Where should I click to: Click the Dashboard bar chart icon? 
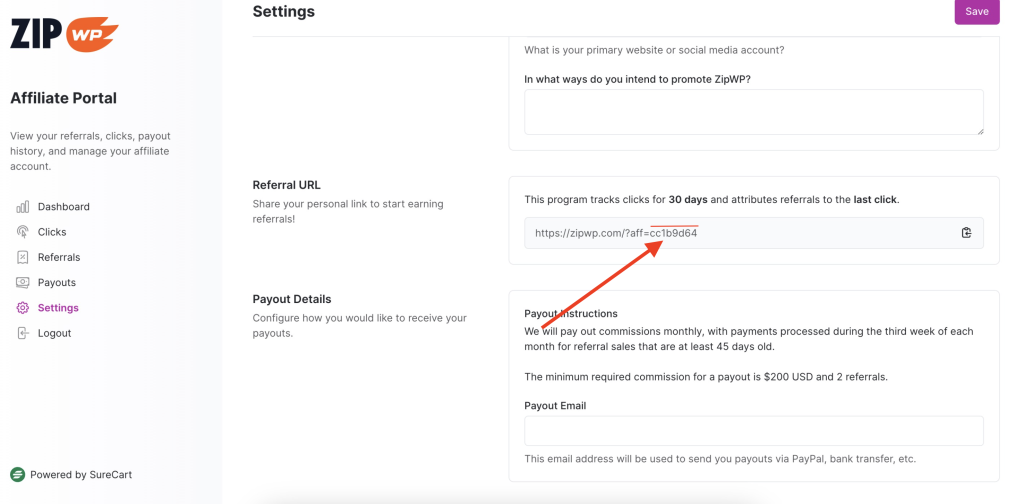(23, 207)
